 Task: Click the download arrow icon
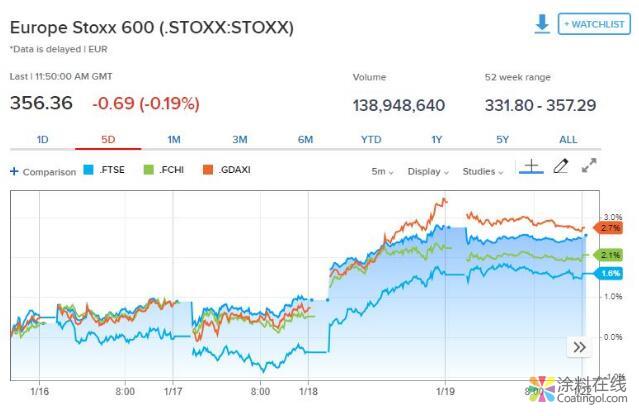(x=542, y=24)
